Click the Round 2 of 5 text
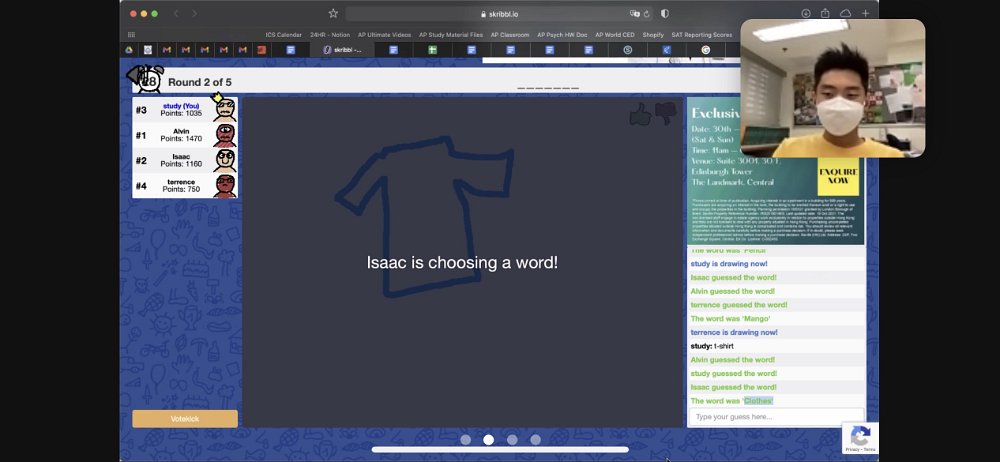Screen dimensions: 1000x462 click(x=200, y=82)
